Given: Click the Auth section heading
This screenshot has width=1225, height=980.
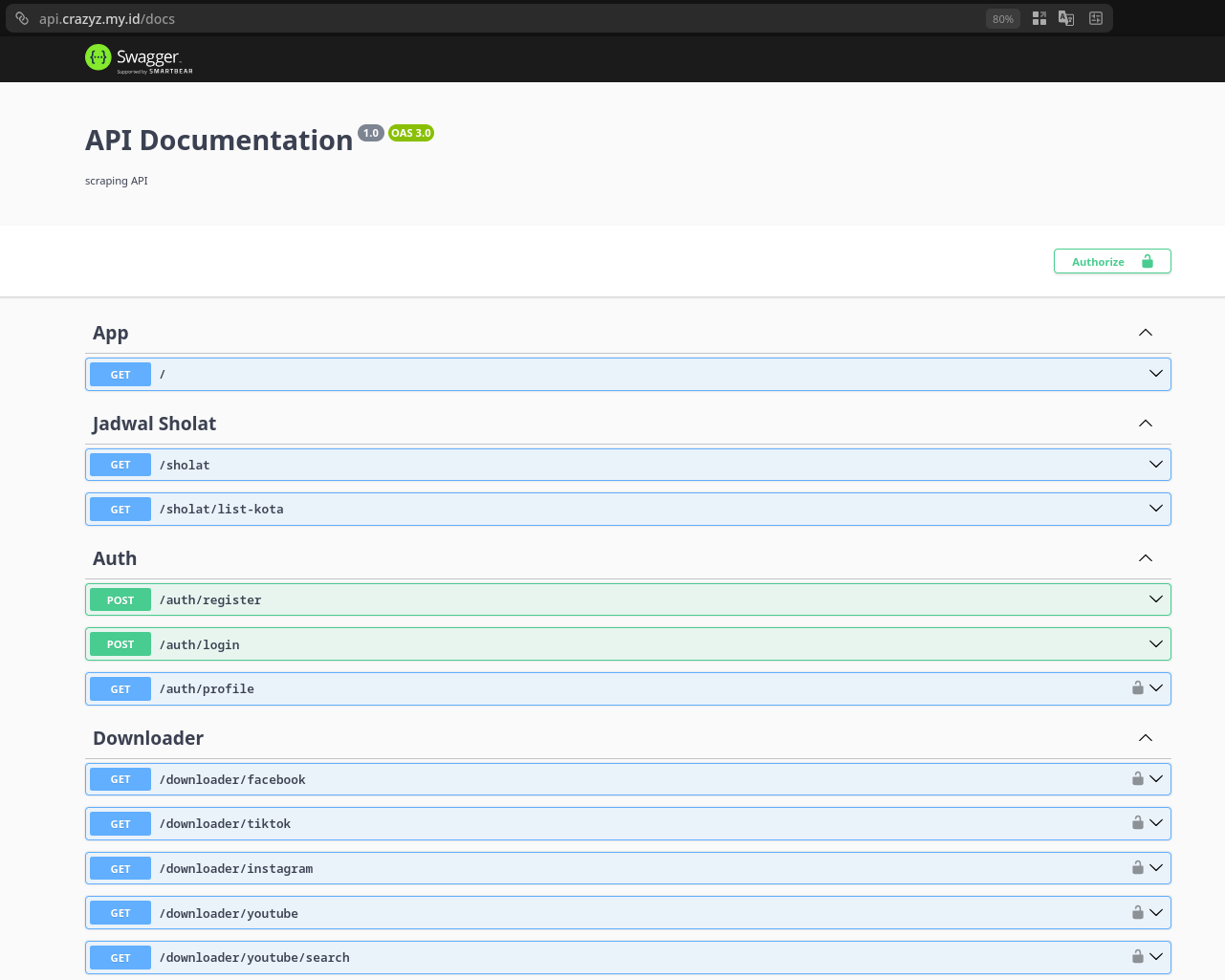Looking at the screenshot, I should click(115, 558).
